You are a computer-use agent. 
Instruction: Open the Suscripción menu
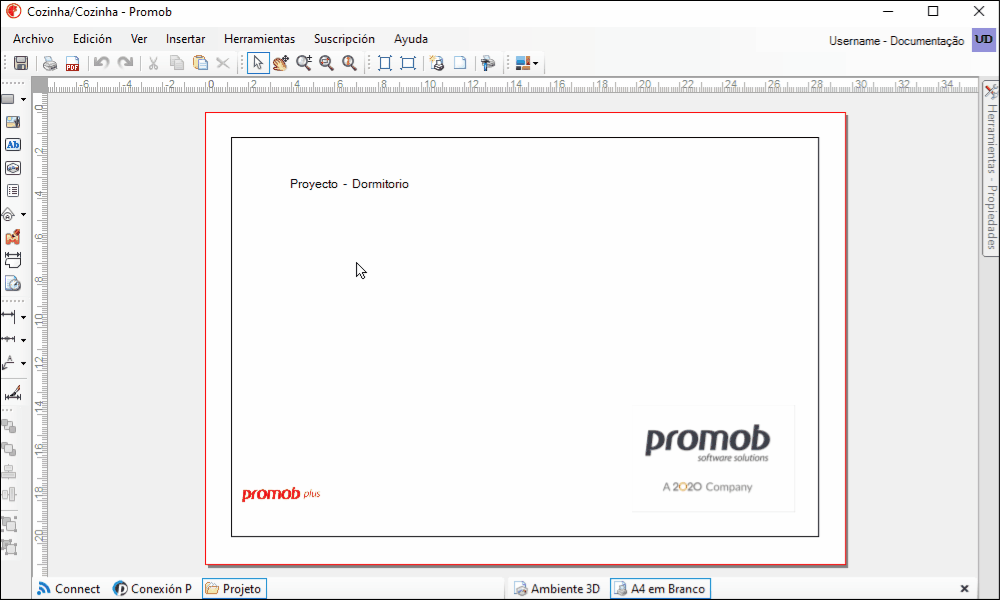pyautogui.click(x=344, y=39)
